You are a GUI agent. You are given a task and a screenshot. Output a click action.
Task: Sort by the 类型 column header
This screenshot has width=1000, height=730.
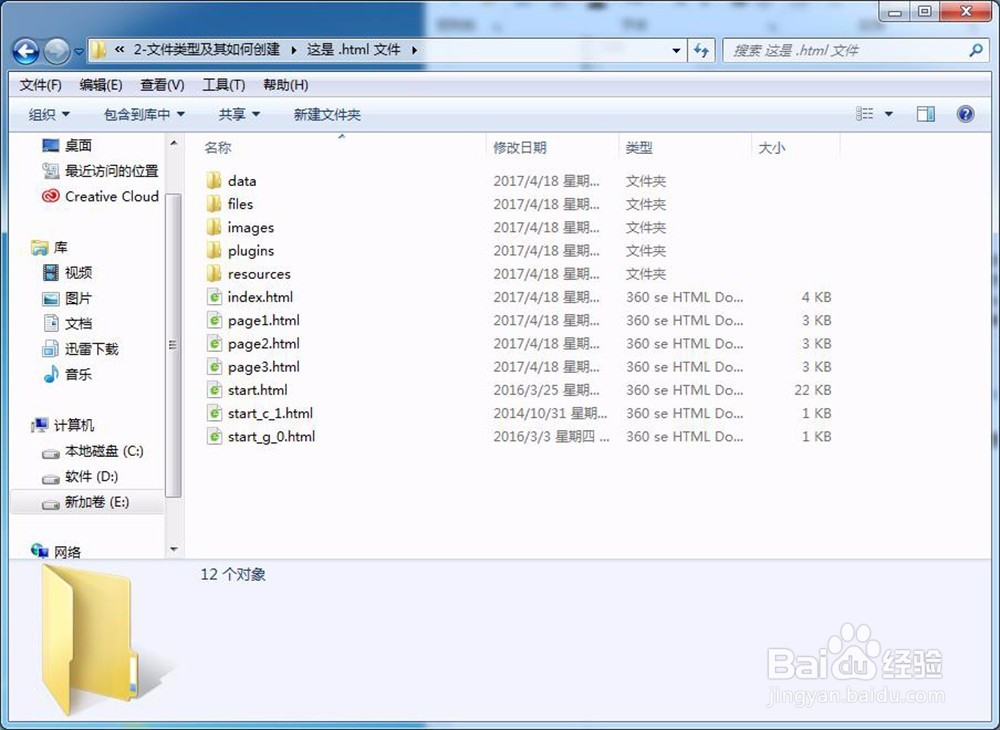click(x=685, y=147)
